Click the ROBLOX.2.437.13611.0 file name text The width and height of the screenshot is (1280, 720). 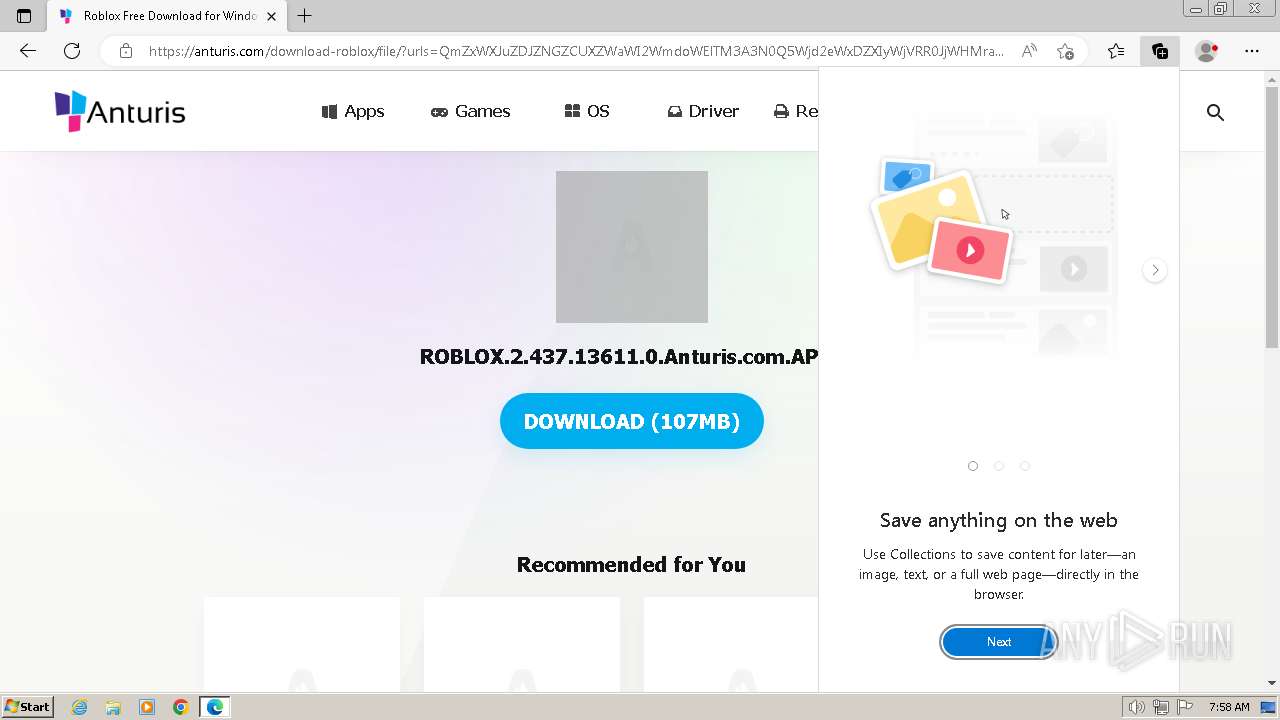click(619, 357)
